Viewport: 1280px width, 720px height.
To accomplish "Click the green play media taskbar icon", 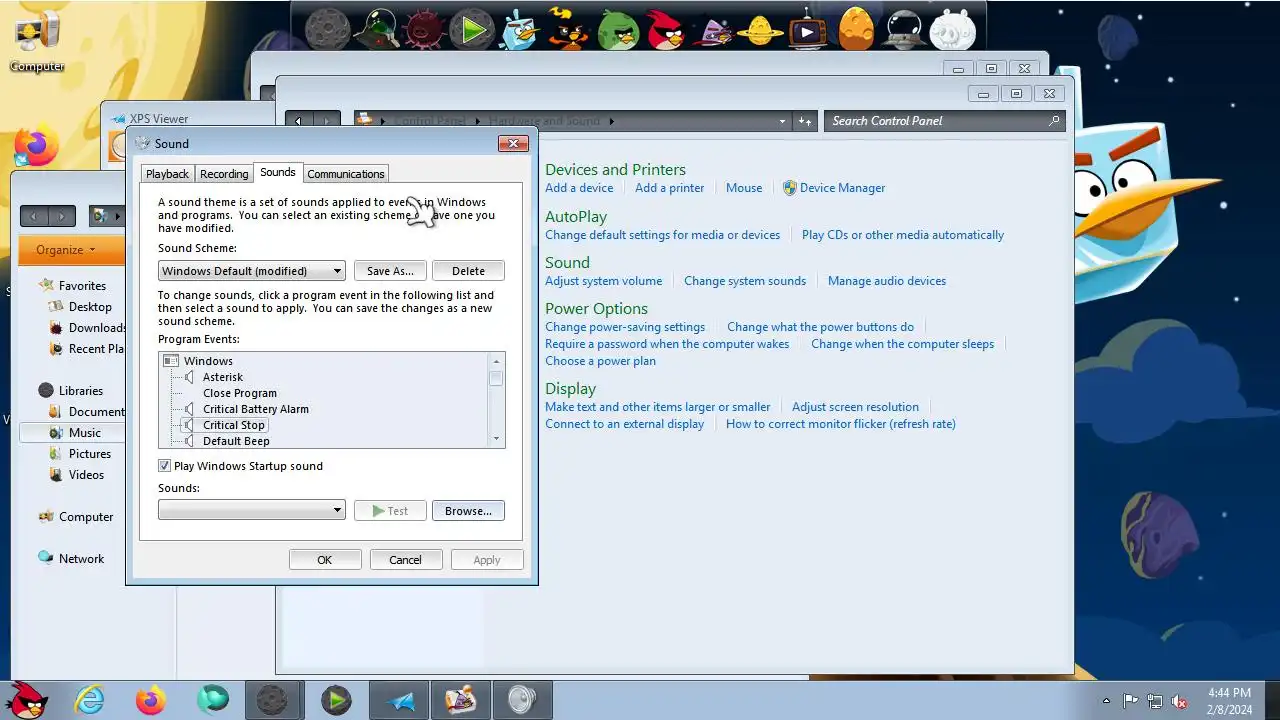I will pos(336,700).
